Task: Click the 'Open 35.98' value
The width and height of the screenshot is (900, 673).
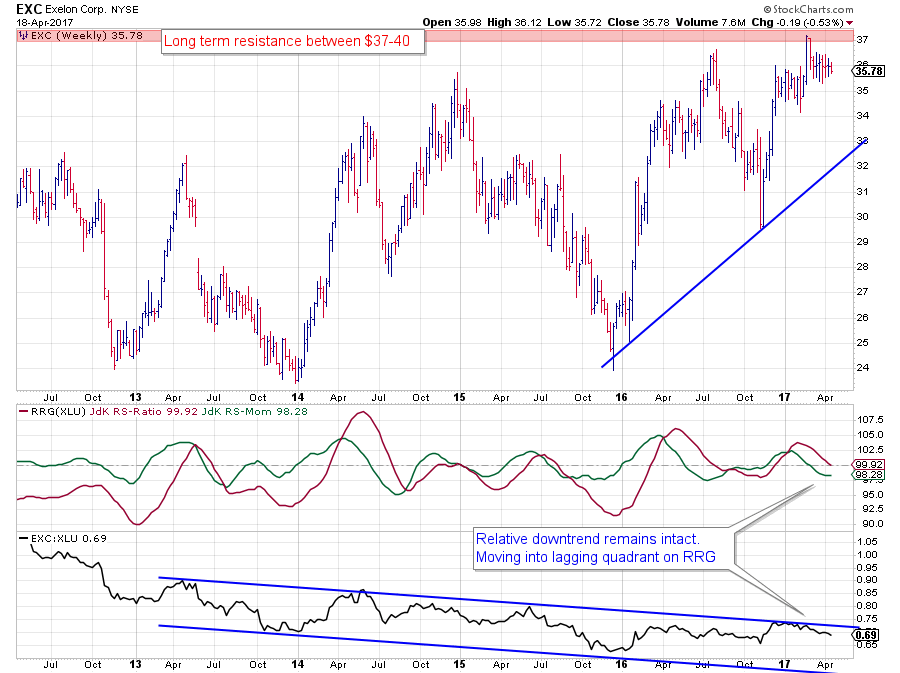Action: coord(452,22)
